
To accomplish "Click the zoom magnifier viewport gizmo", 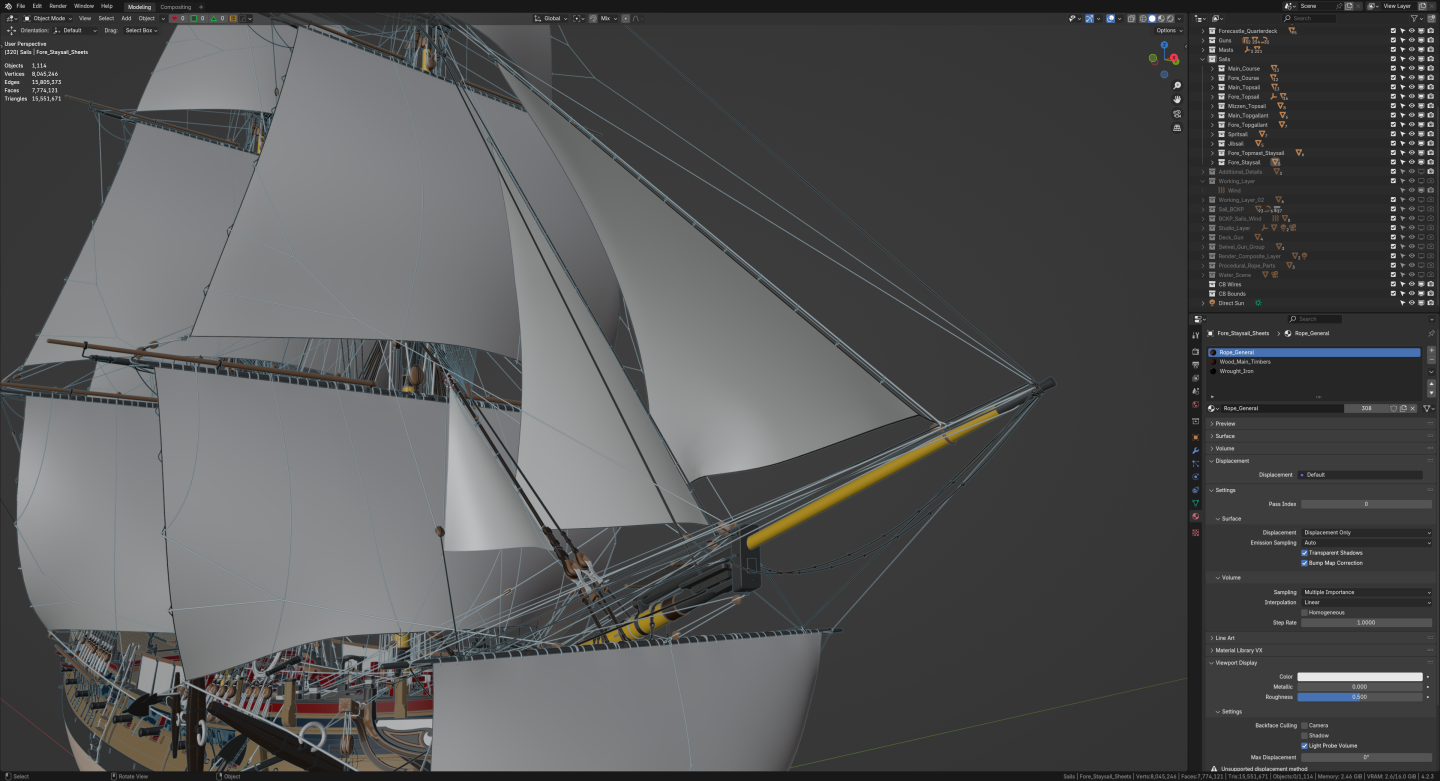I will point(1177,86).
